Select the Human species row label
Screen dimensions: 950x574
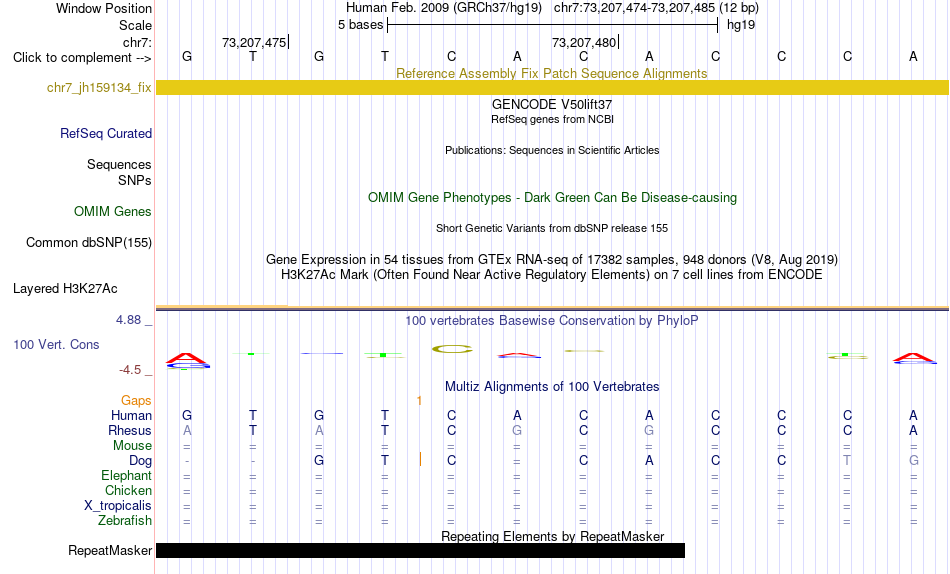(x=131, y=415)
